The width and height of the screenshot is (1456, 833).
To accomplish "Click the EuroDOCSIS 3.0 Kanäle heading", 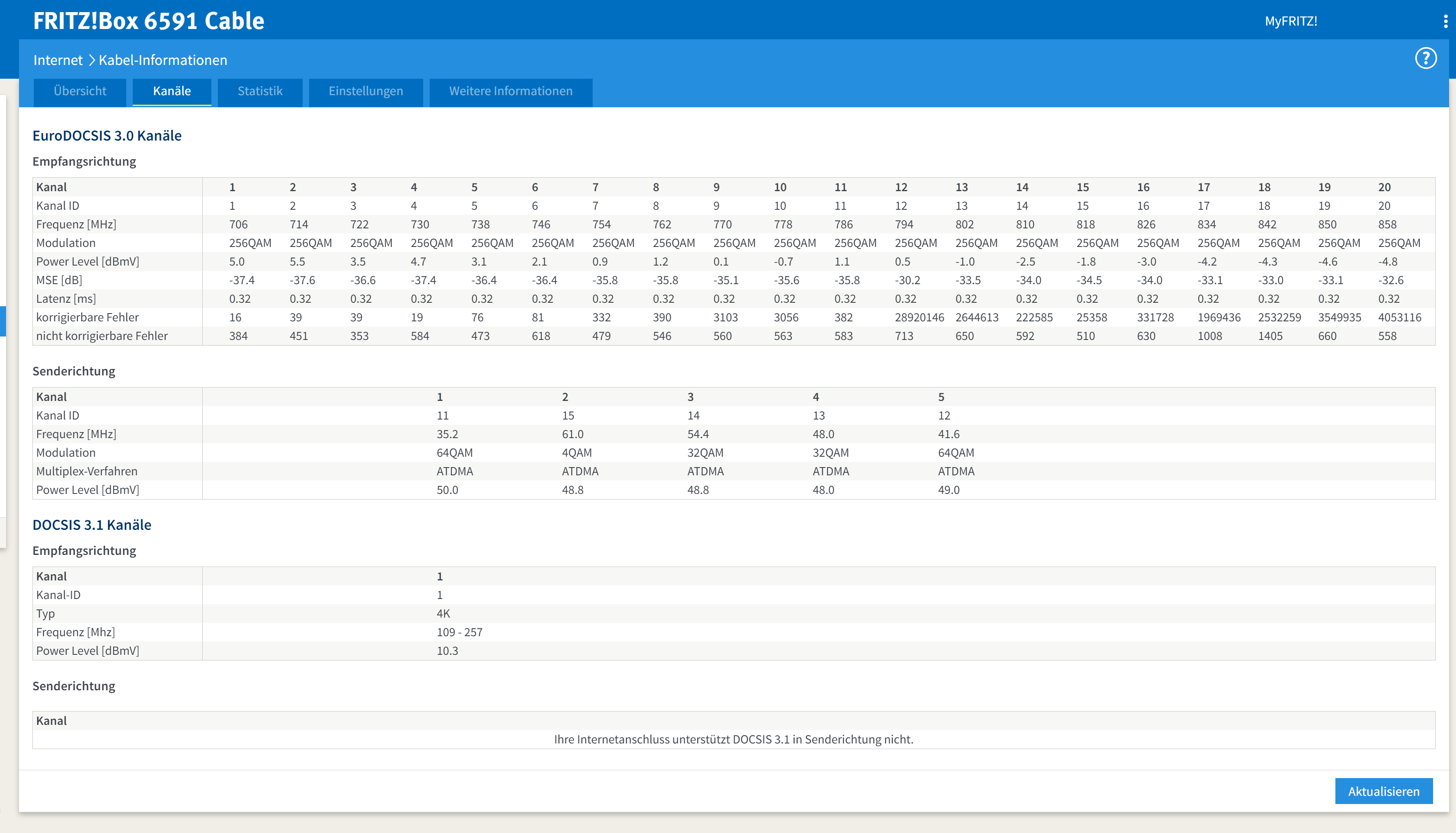I will pos(107,136).
